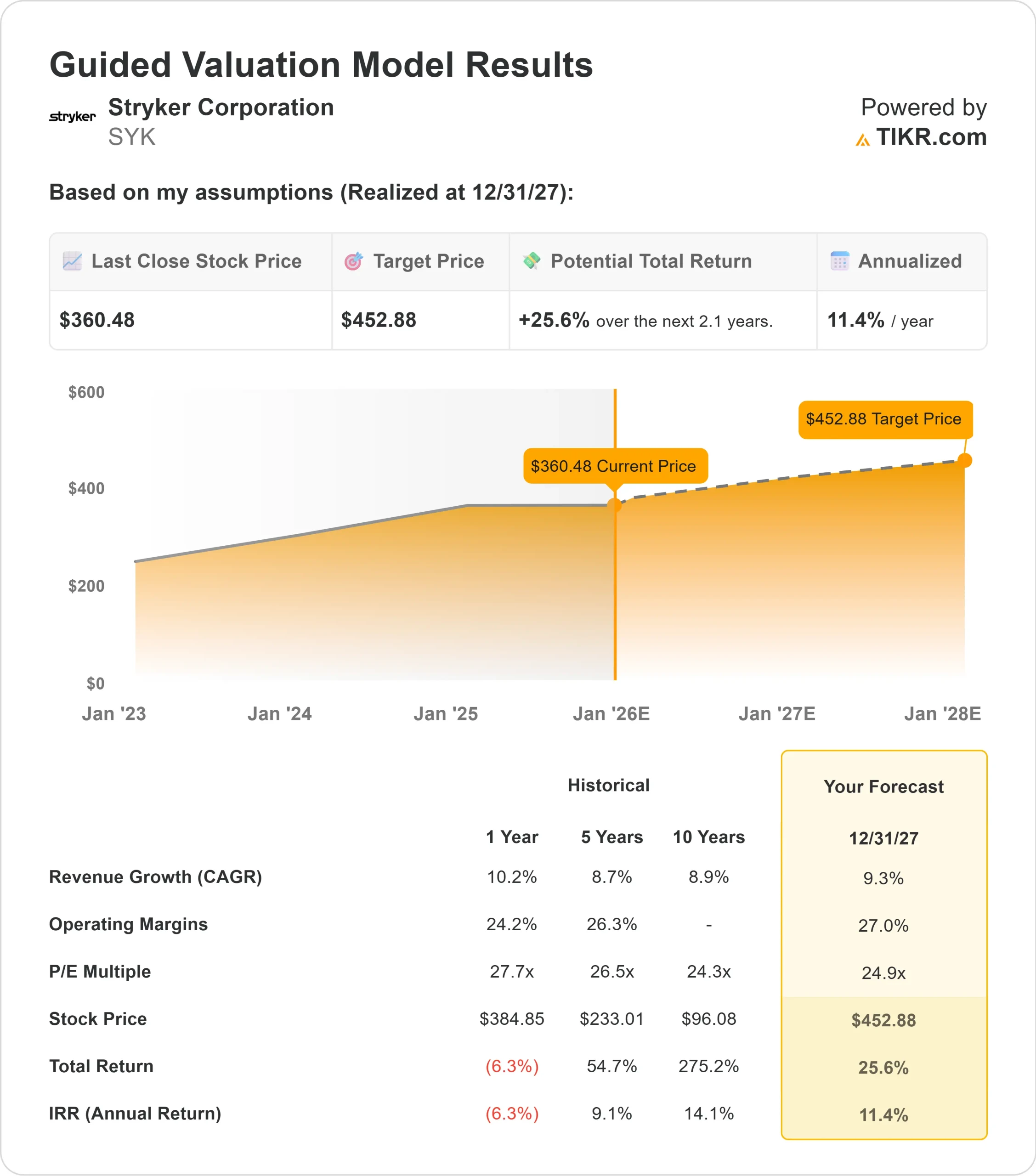Click the Stryker company logo

72,117
